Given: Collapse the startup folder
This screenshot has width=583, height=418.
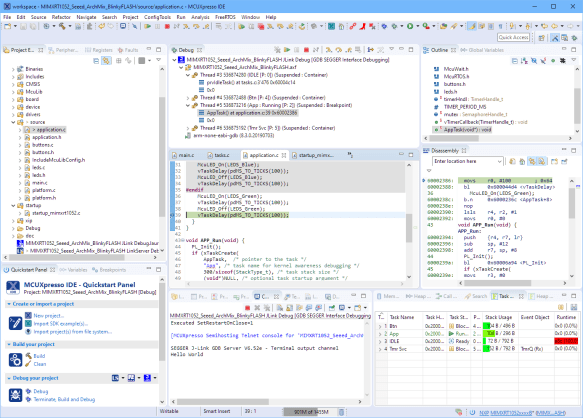Looking at the screenshot, I should 13,206.
